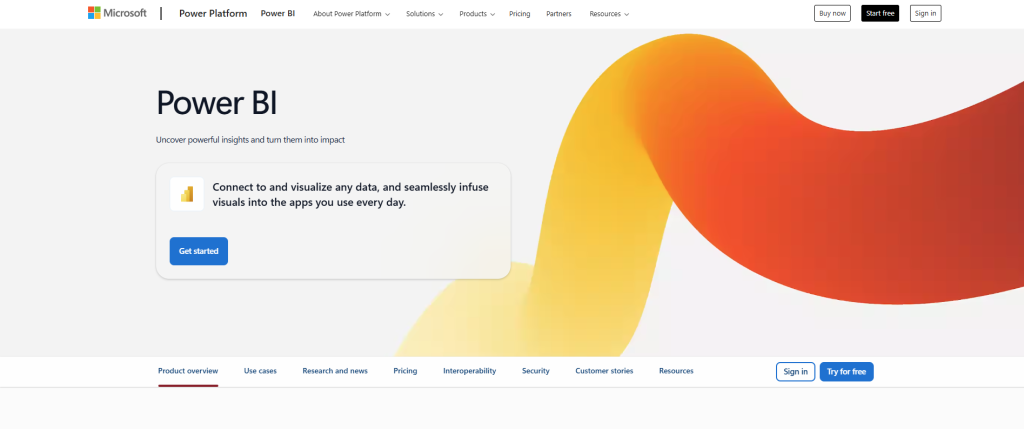Open Pricing in the top navigation
This screenshot has width=1024, height=429.
pyautogui.click(x=519, y=14)
